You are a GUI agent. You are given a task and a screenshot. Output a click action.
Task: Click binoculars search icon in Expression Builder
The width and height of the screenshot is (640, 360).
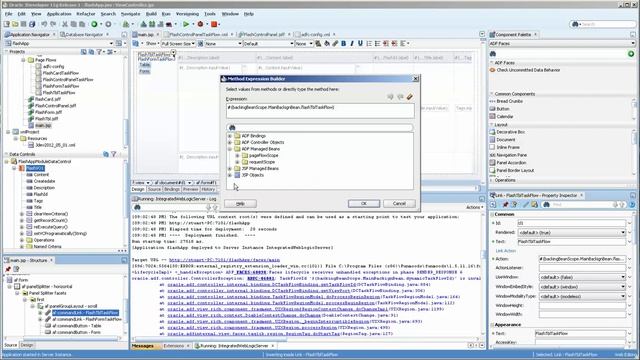point(232,128)
